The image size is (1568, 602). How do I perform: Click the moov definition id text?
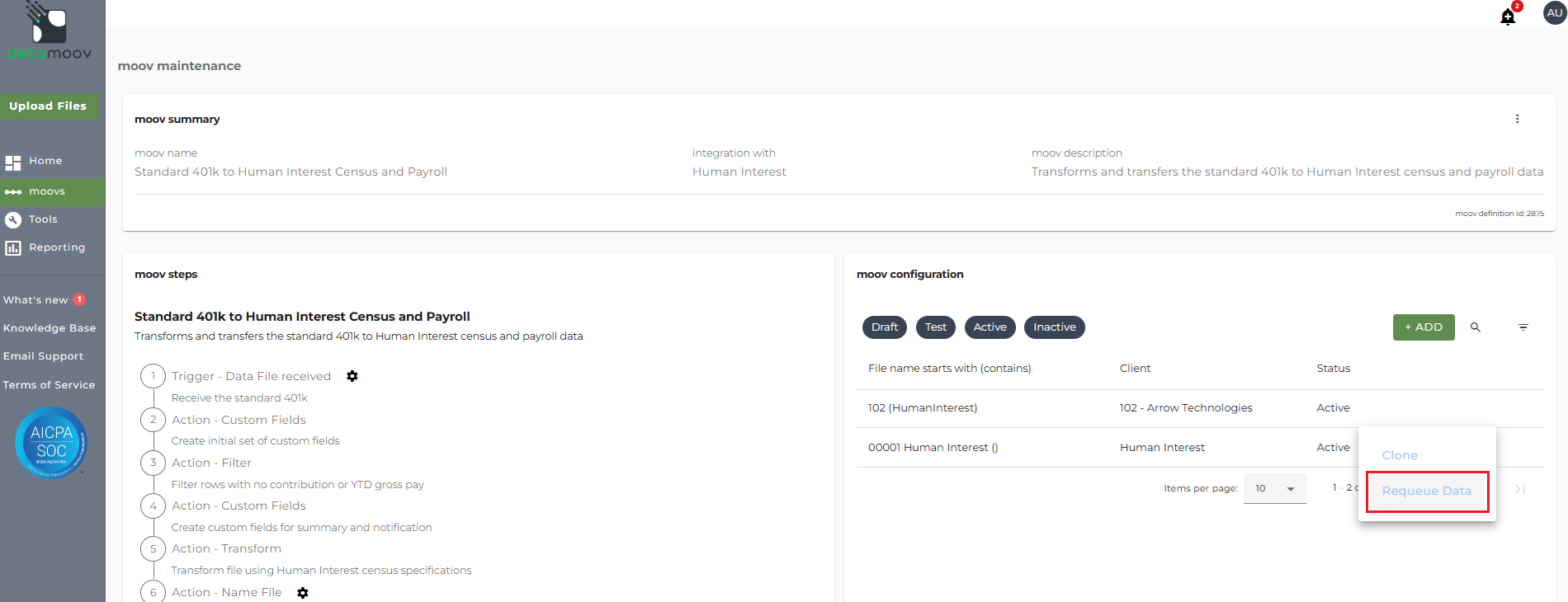[x=1500, y=214]
